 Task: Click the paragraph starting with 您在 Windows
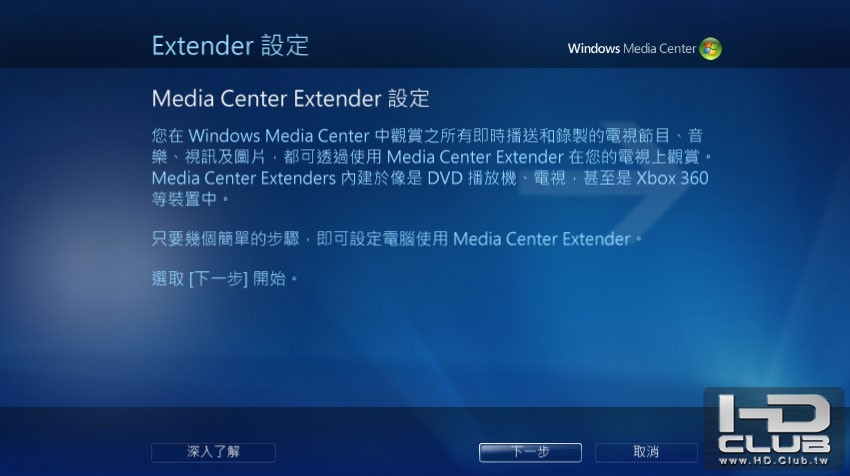tap(432, 167)
